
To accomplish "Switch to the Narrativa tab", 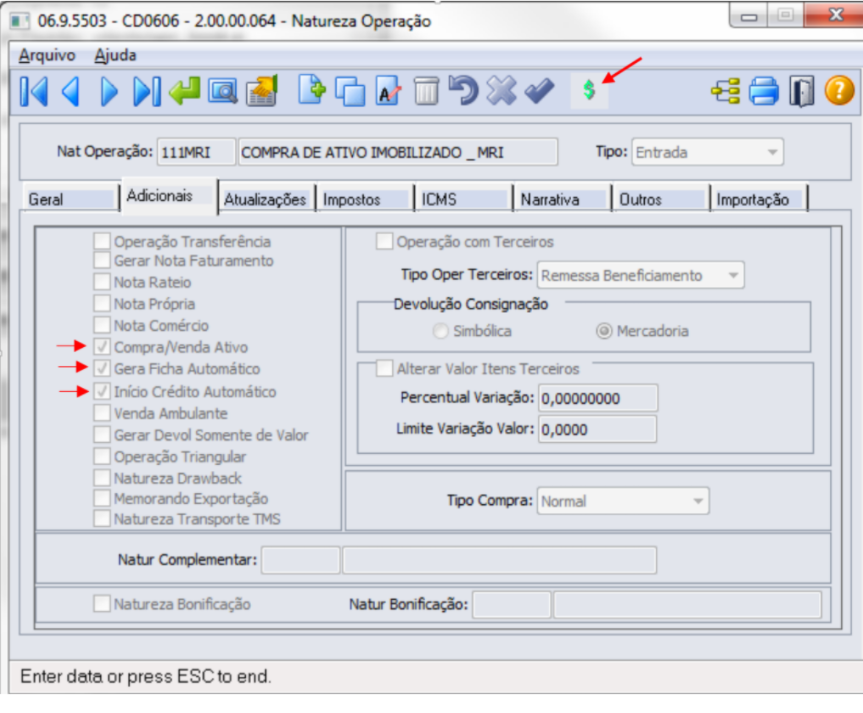I will 563,199.
